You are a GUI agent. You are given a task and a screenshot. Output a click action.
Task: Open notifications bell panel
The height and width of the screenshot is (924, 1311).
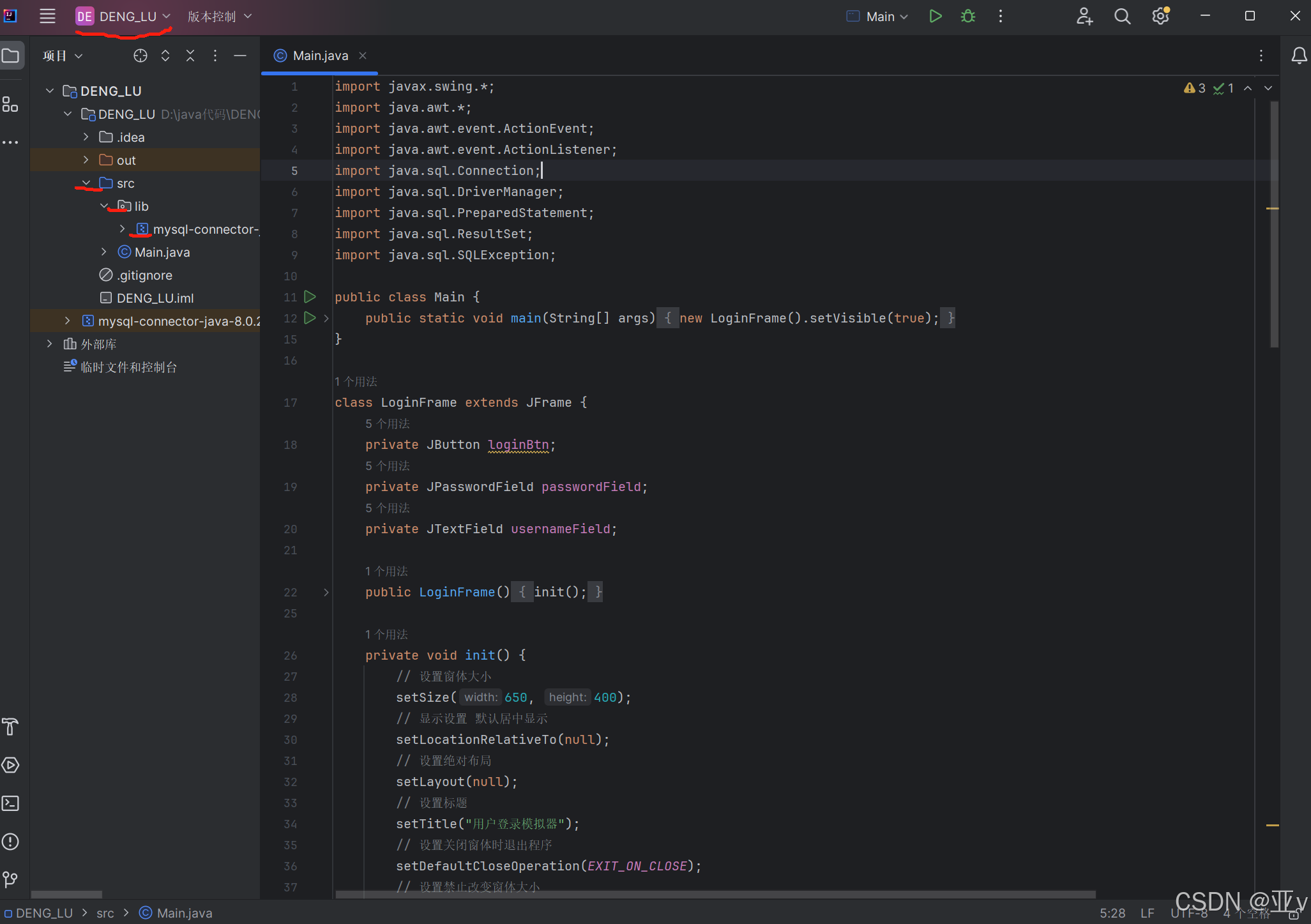coord(1299,56)
